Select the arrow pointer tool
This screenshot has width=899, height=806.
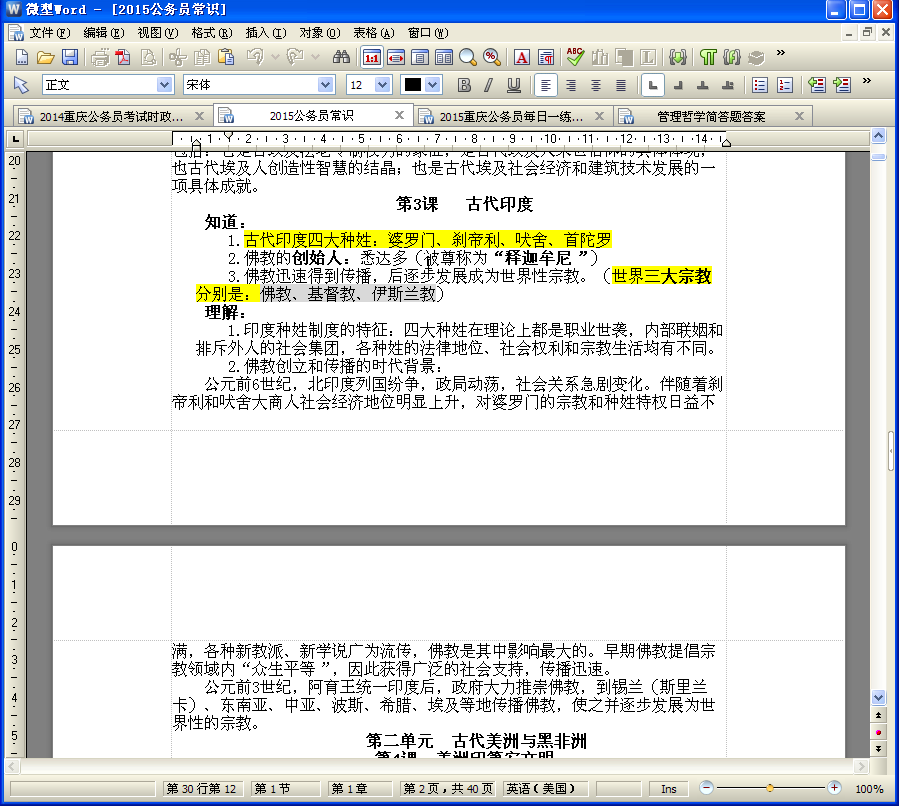tap(21, 85)
